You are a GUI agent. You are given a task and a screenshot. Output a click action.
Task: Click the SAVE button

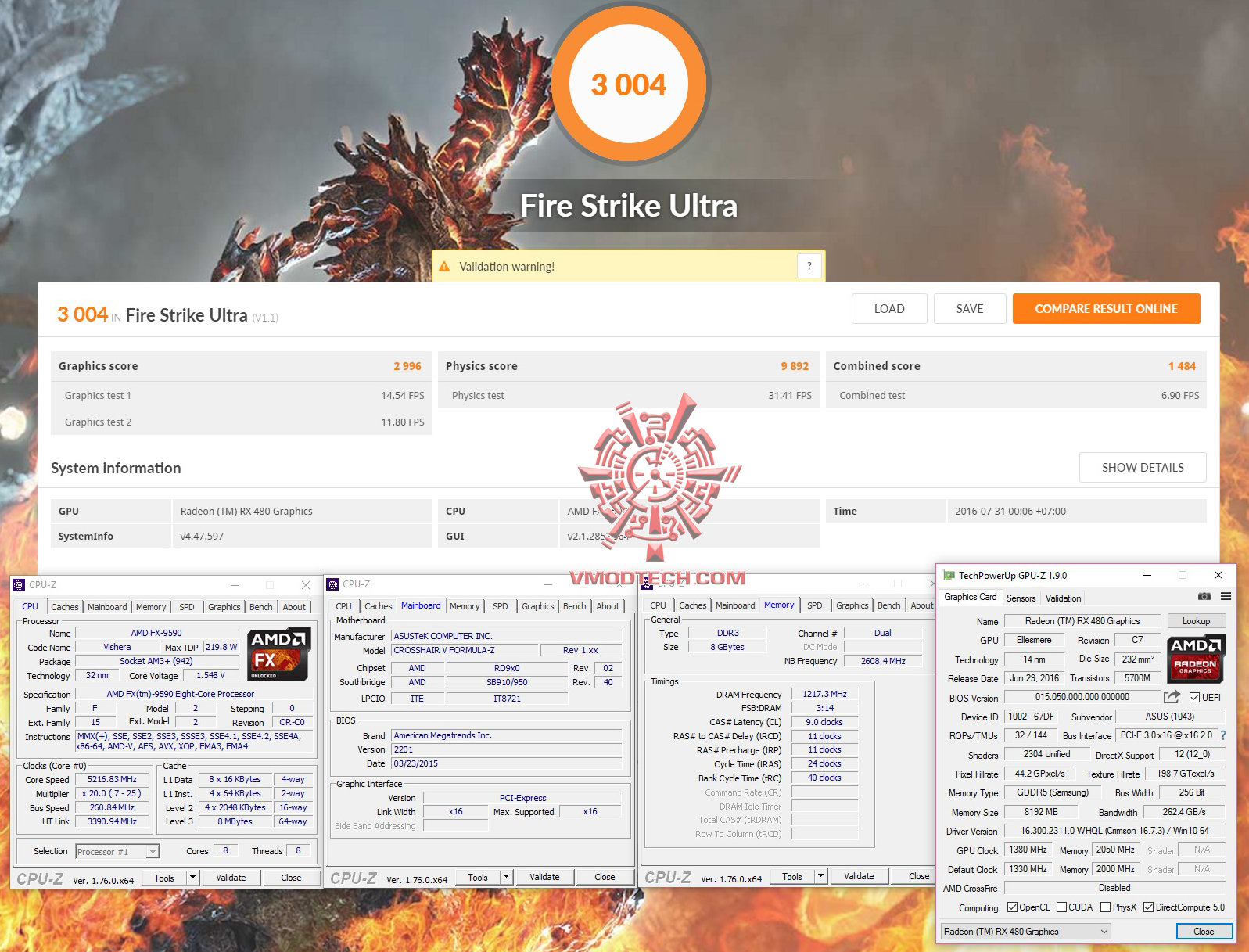[x=970, y=309]
